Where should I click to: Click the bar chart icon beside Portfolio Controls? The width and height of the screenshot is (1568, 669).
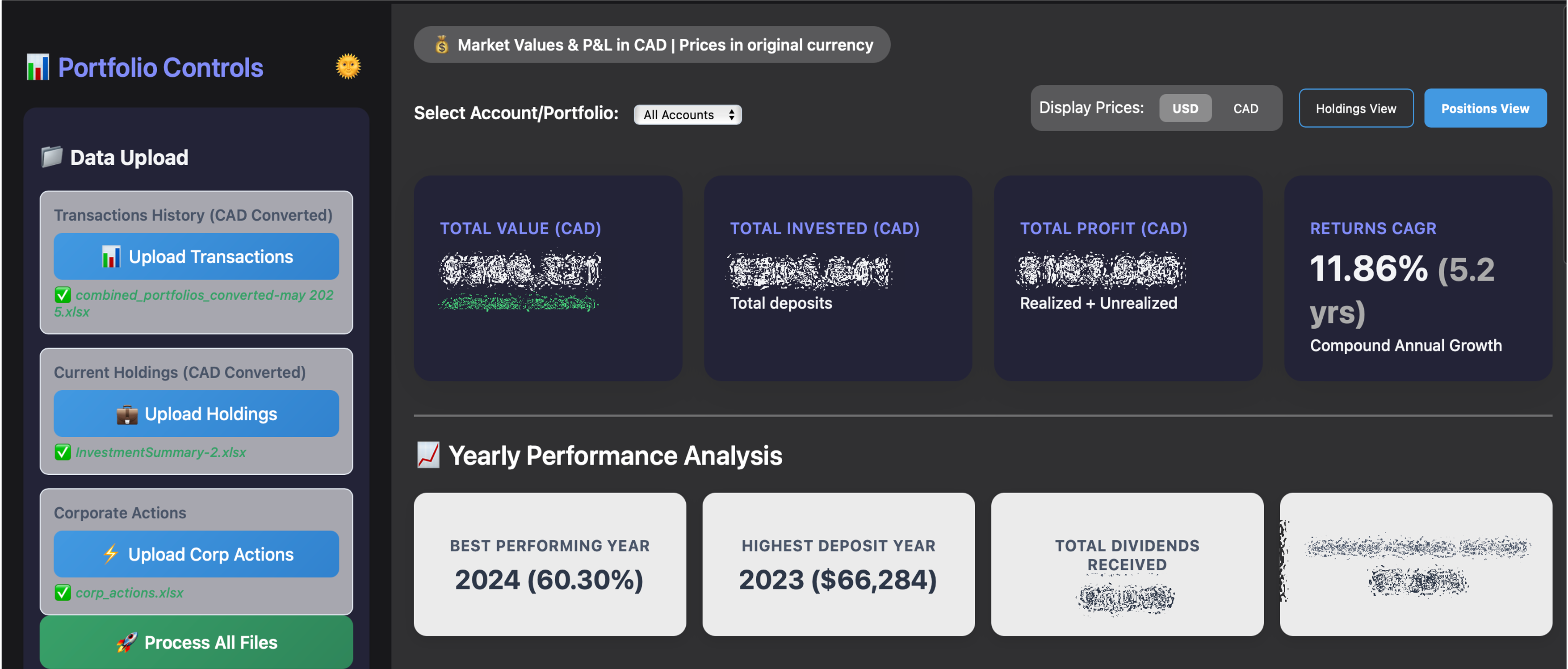tap(38, 67)
